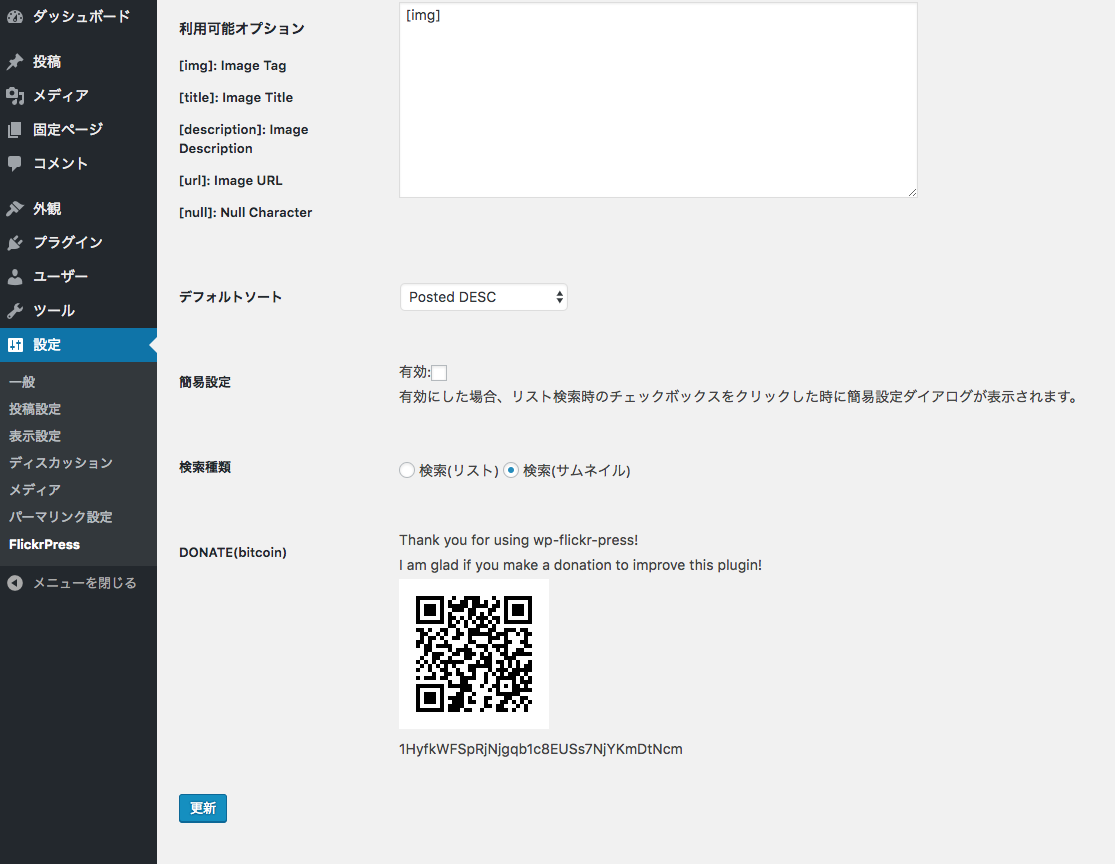Click the pages icon beside 固定ページ

click(x=15, y=129)
